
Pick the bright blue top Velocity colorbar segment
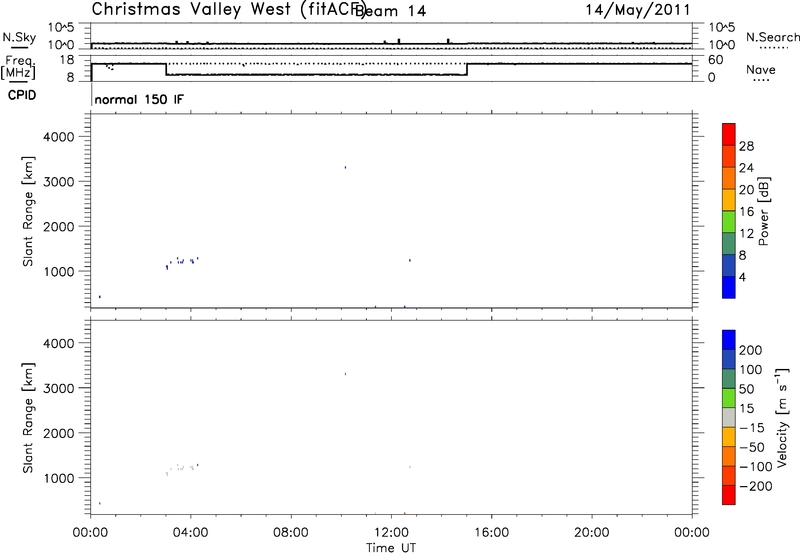(x=729, y=340)
